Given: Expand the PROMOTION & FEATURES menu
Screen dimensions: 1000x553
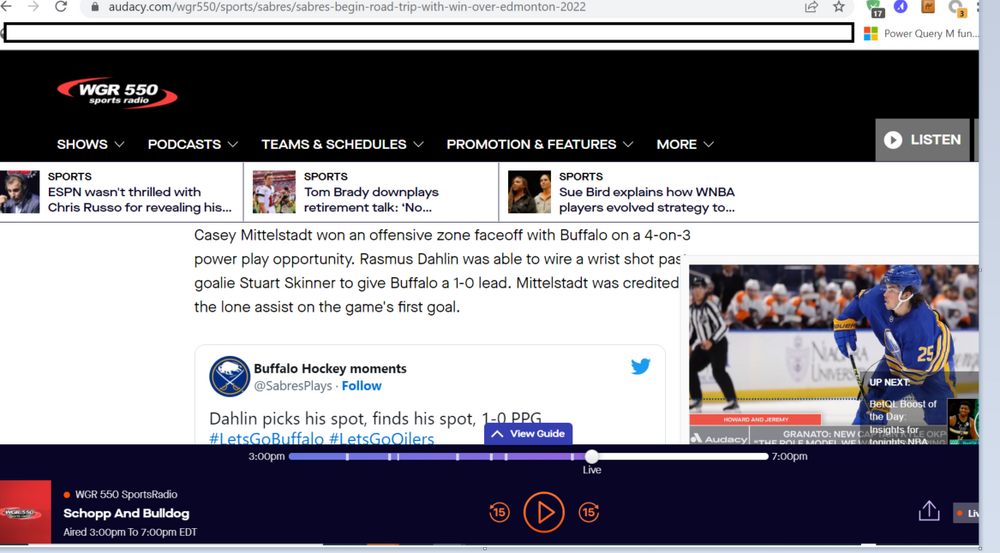Looking at the screenshot, I should 540,144.
